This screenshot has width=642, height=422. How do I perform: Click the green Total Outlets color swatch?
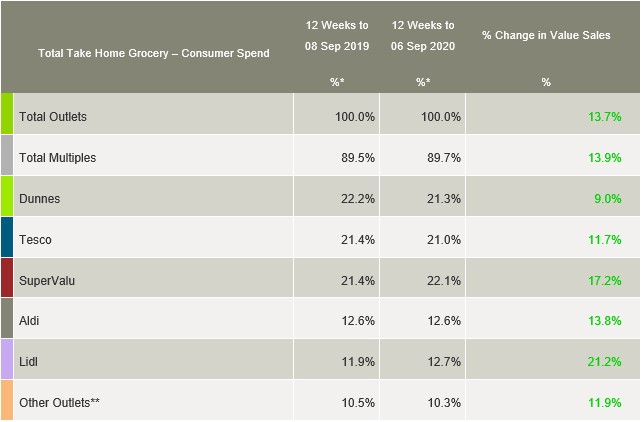pos(6,115)
